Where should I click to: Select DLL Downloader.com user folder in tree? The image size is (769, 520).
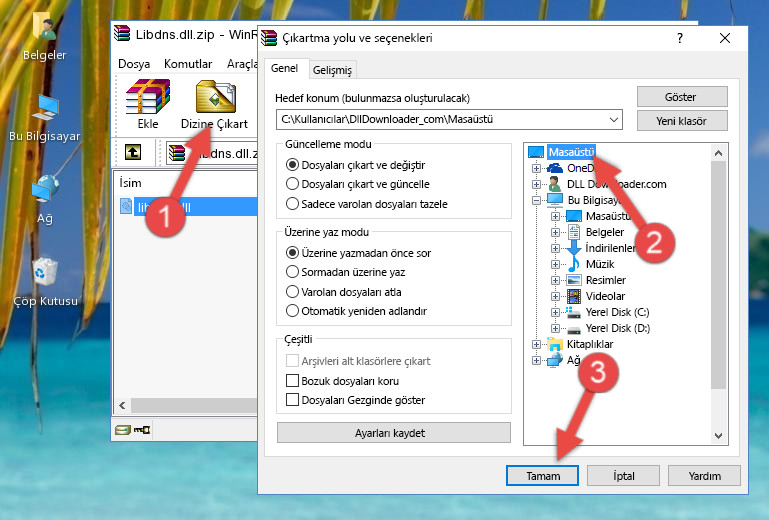(616, 184)
